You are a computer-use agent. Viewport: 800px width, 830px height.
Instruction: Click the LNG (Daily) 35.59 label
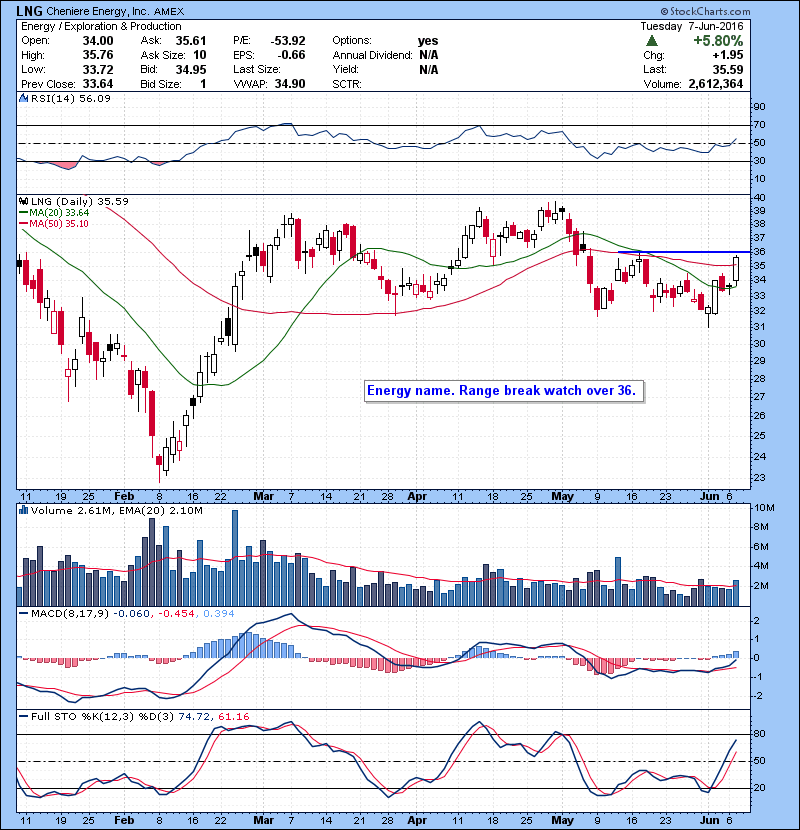click(80, 202)
